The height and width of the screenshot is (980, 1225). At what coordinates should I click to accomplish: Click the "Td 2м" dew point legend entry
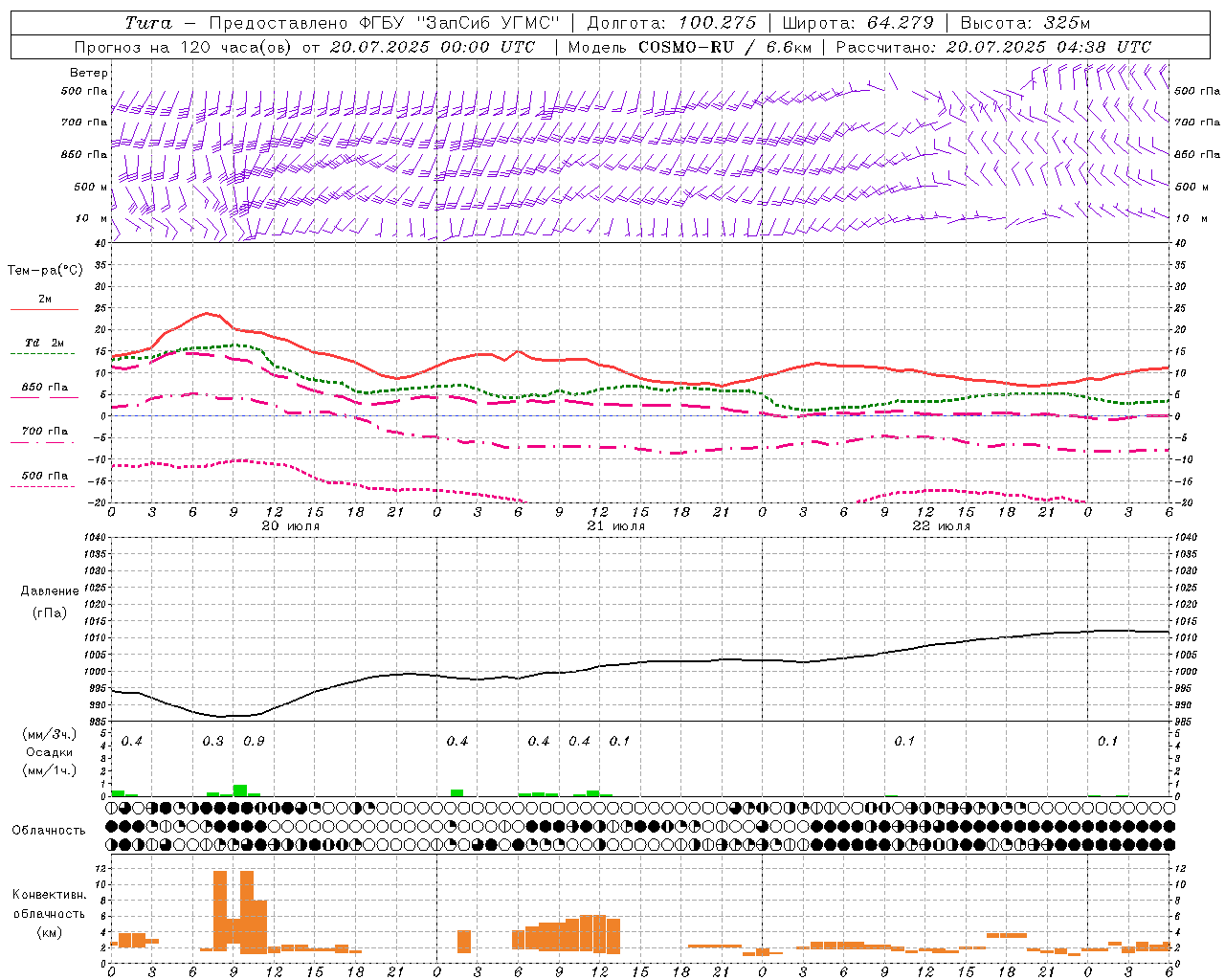tap(44, 343)
